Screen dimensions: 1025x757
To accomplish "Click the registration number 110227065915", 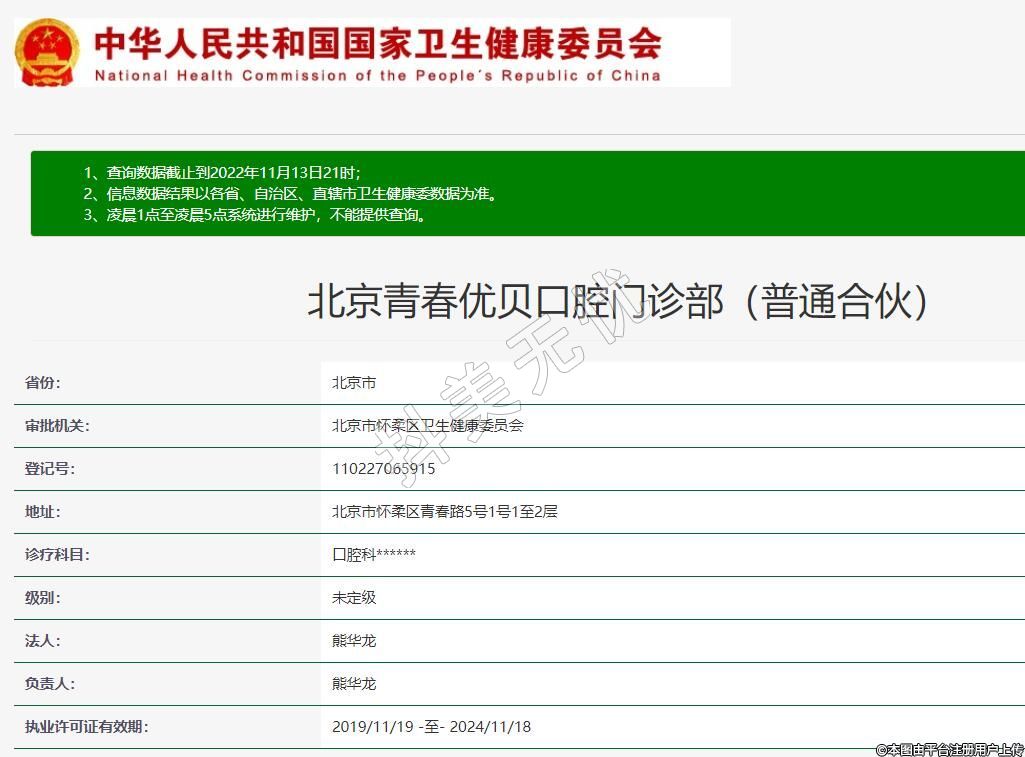I will 384,469.
